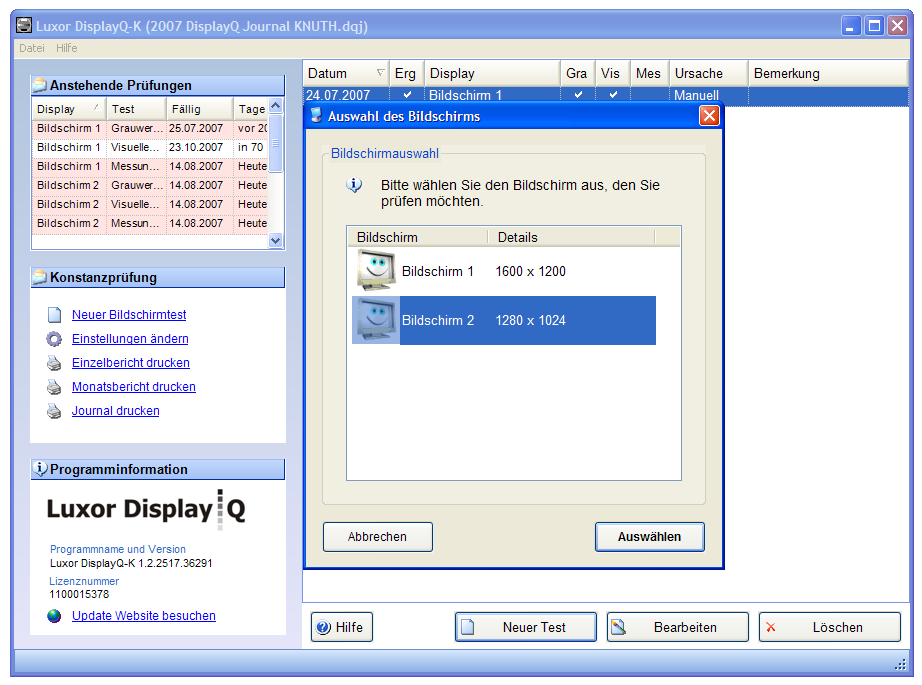Click the Bildschirm column header in dialog
The image size is (922, 685).
[417, 237]
